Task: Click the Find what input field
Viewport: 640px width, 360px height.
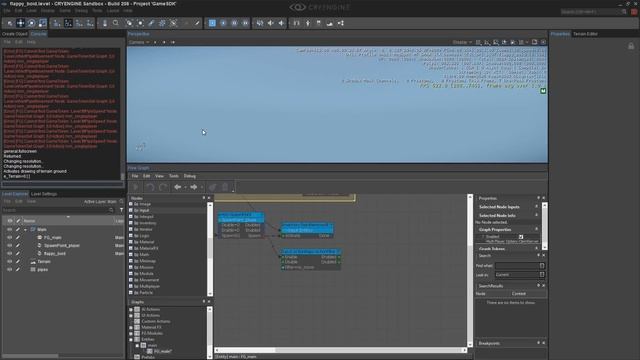Action: tap(520, 266)
